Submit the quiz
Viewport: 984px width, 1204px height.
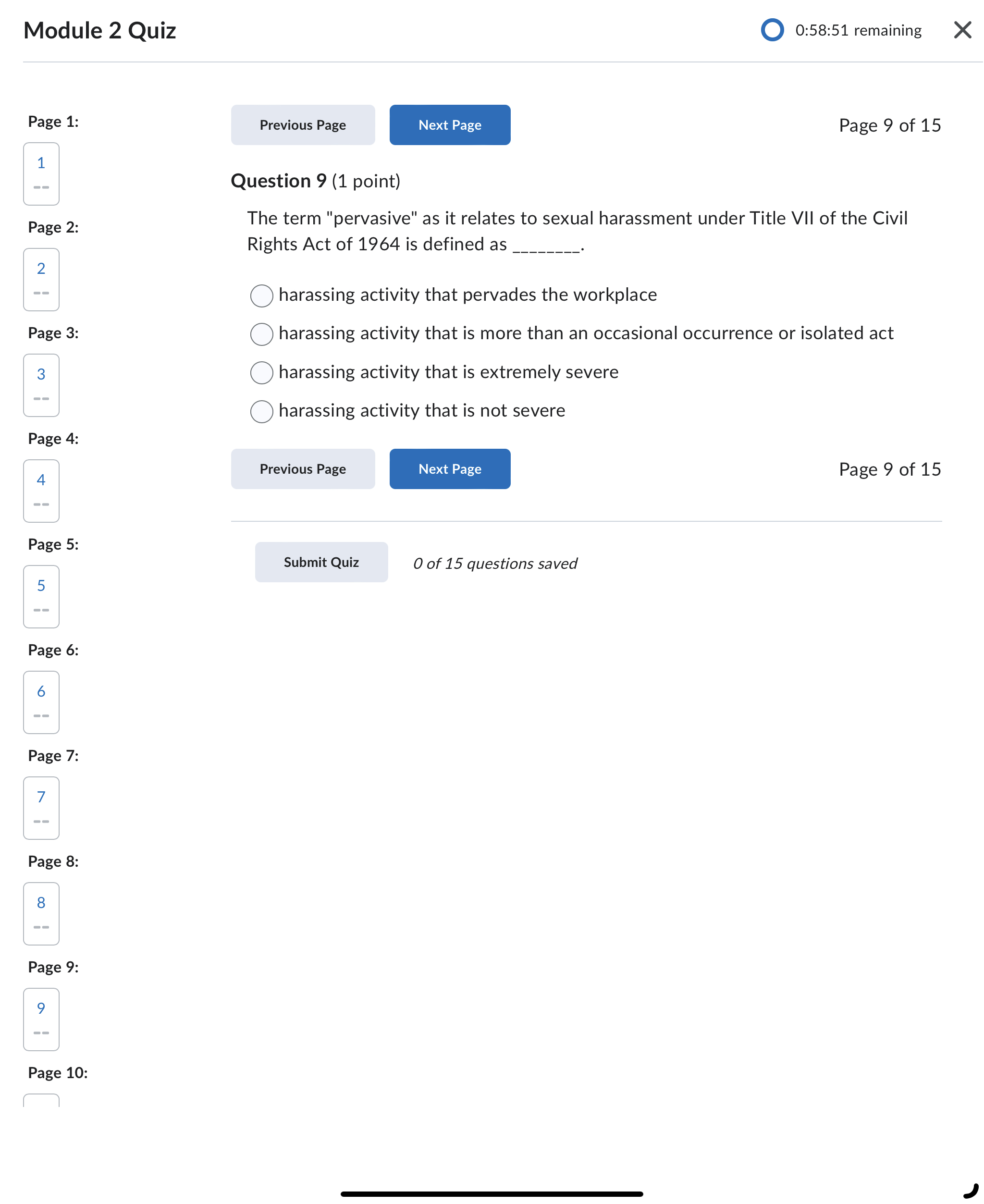[321, 562]
